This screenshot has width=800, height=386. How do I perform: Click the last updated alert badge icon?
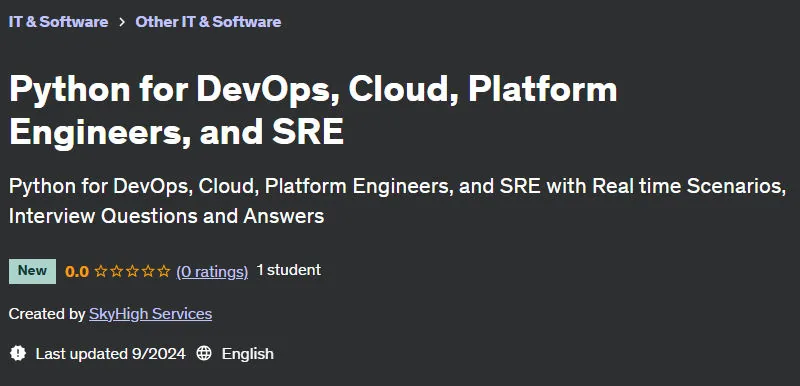click(18, 353)
